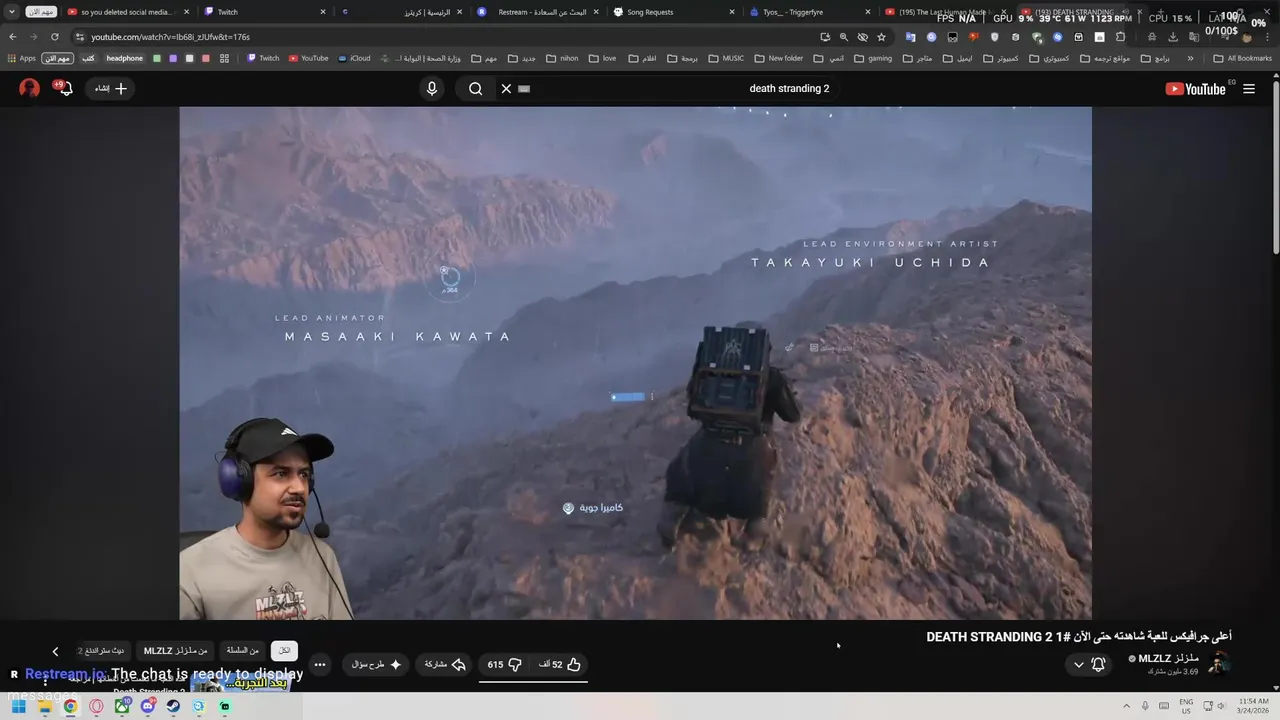Viewport: 1280px width, 720px height.
Task: Click the create video plus button
Action: (111, 88)
